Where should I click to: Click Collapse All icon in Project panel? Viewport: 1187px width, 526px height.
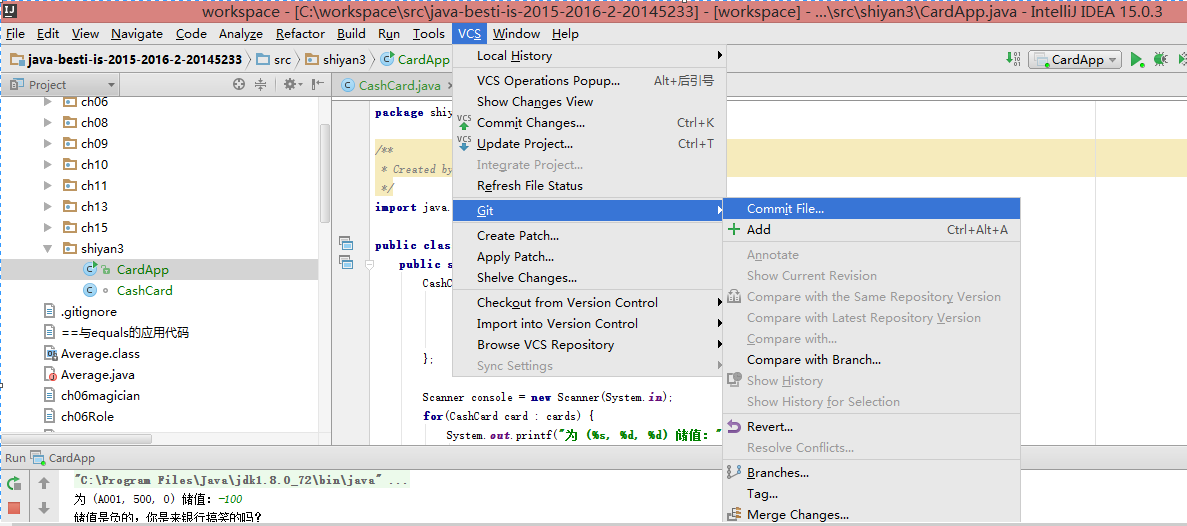260,85
